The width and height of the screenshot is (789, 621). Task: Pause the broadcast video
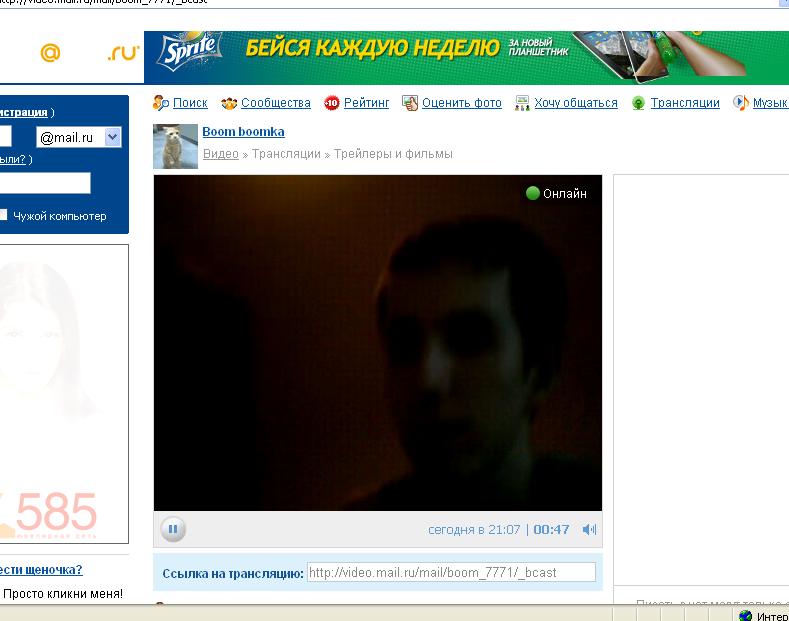click(x=173, y=529)
